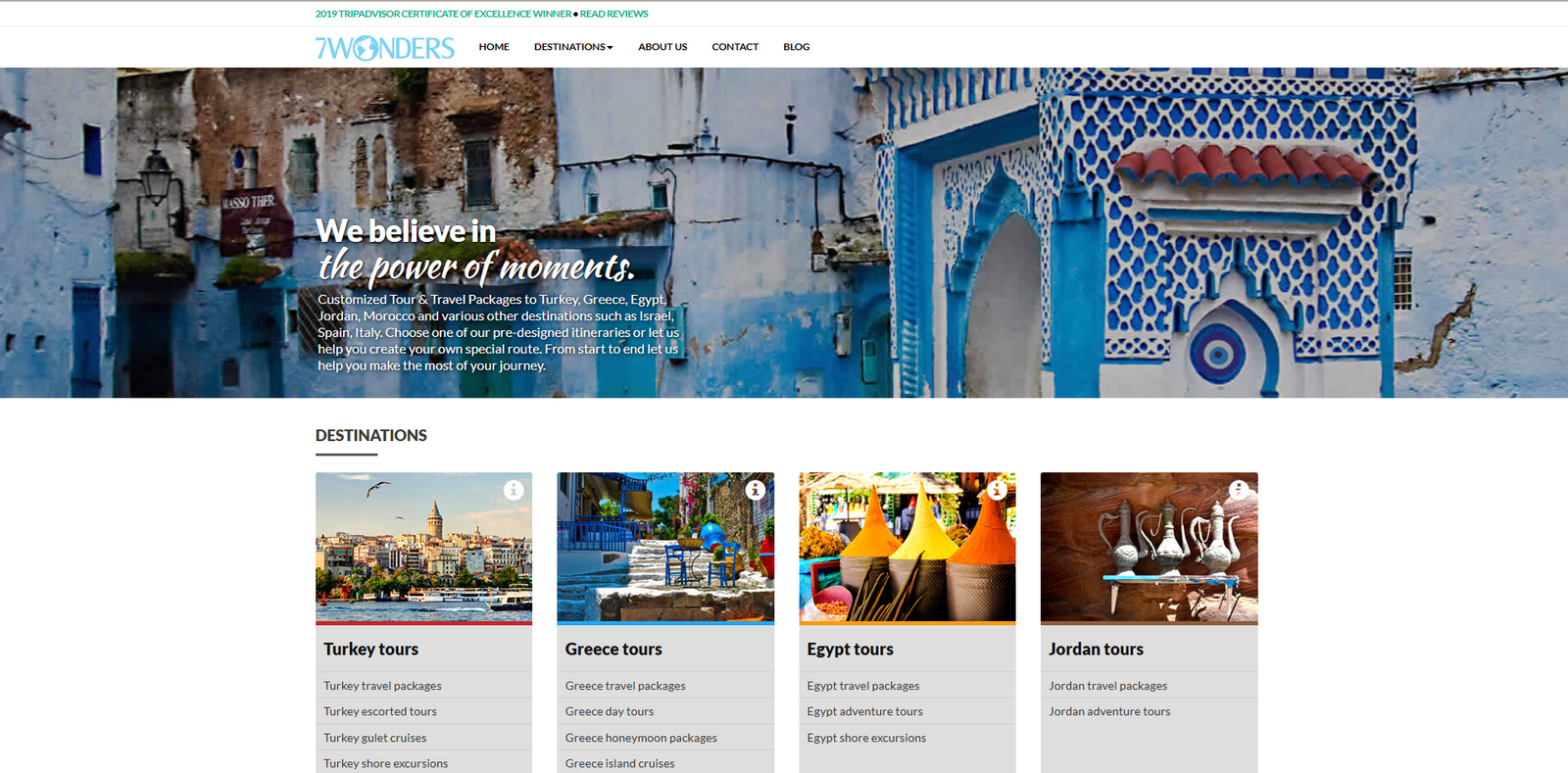Select Turkey travel packages

pyautogui.click(x=382, y=686)
